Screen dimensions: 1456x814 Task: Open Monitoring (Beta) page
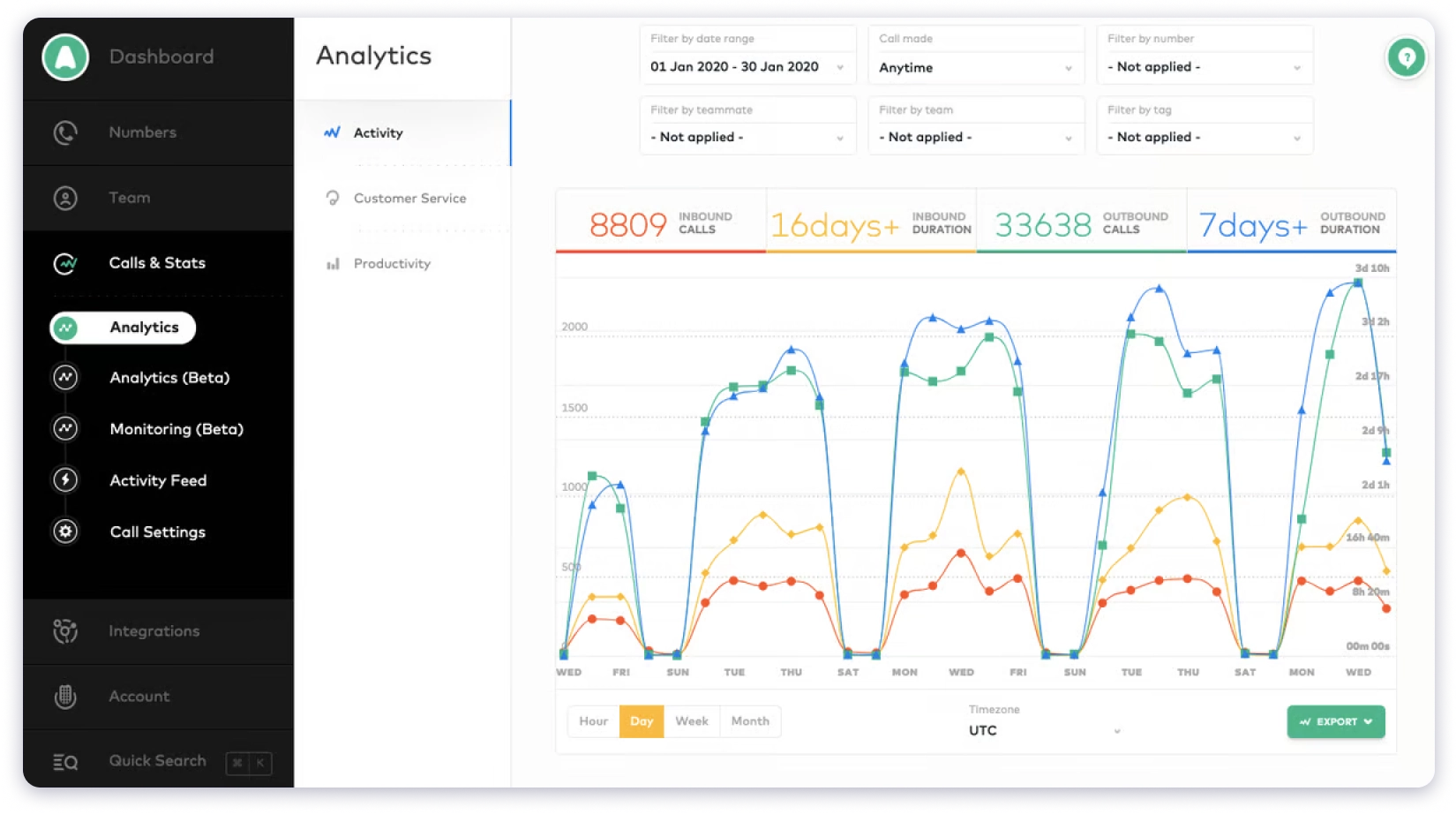pyautogui.click(x=176, y=429)
